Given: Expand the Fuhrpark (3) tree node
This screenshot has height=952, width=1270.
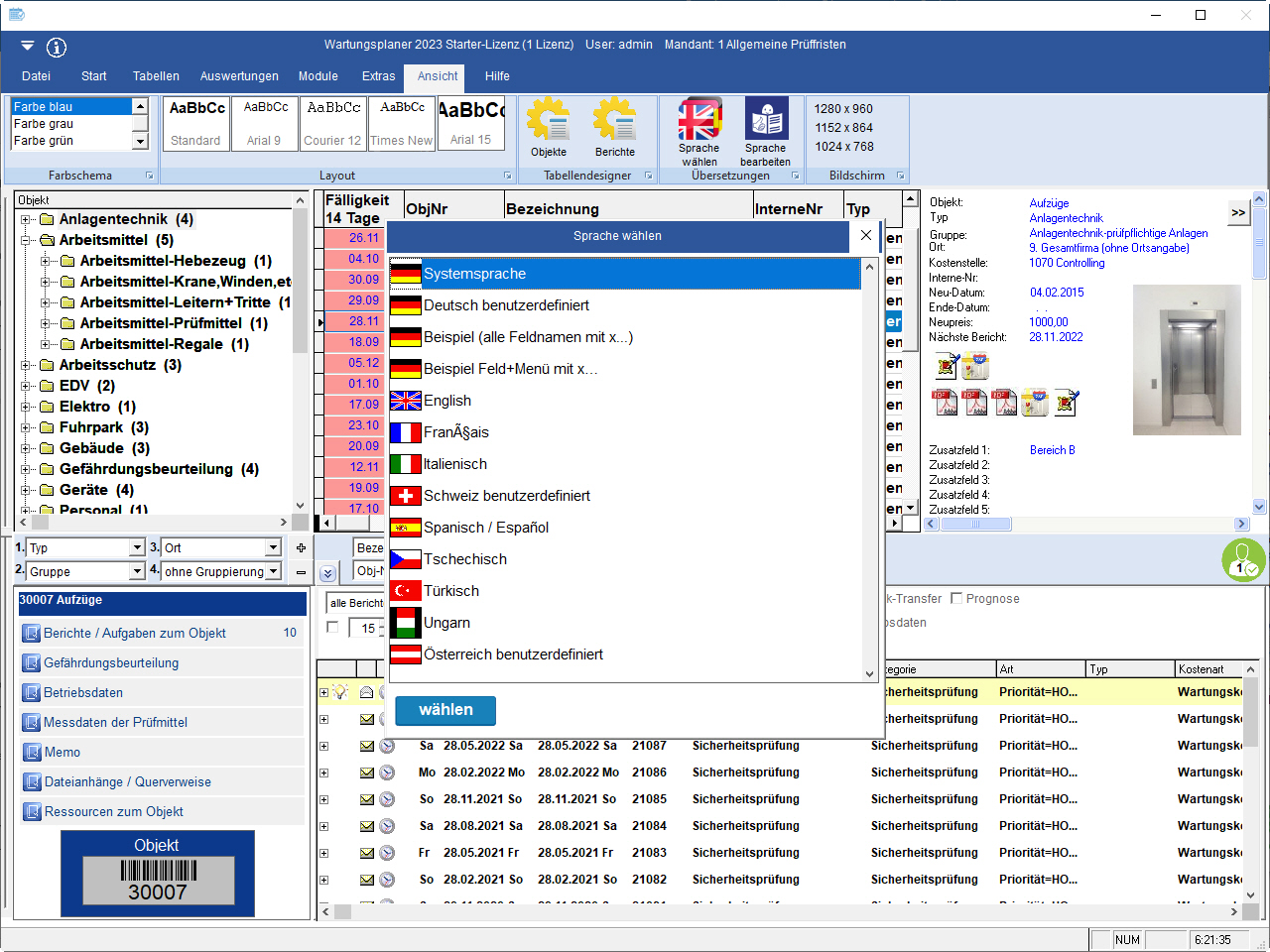Looking at the screenshot, I should 25,427.
